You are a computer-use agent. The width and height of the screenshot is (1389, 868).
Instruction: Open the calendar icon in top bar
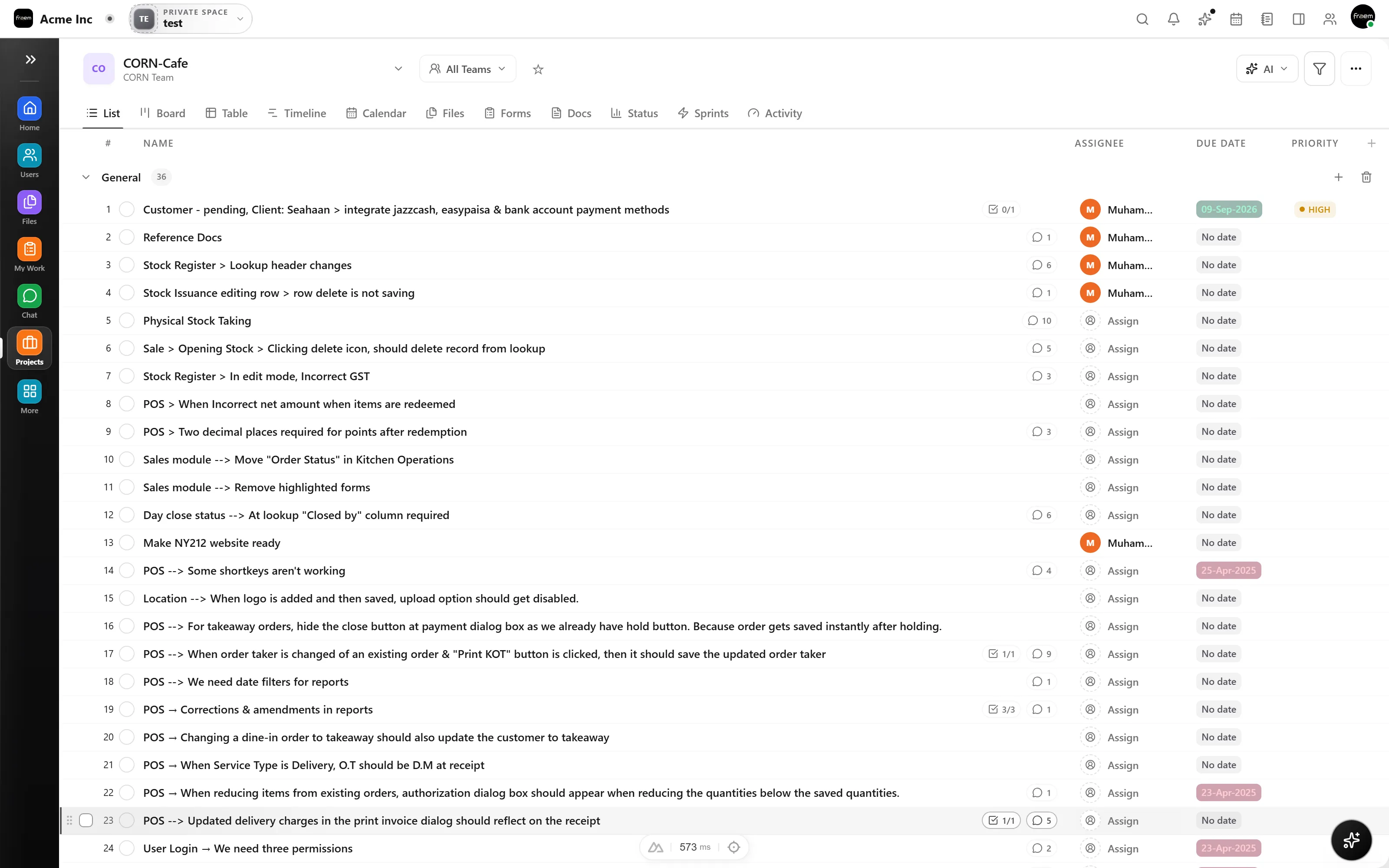[1236, 19]
